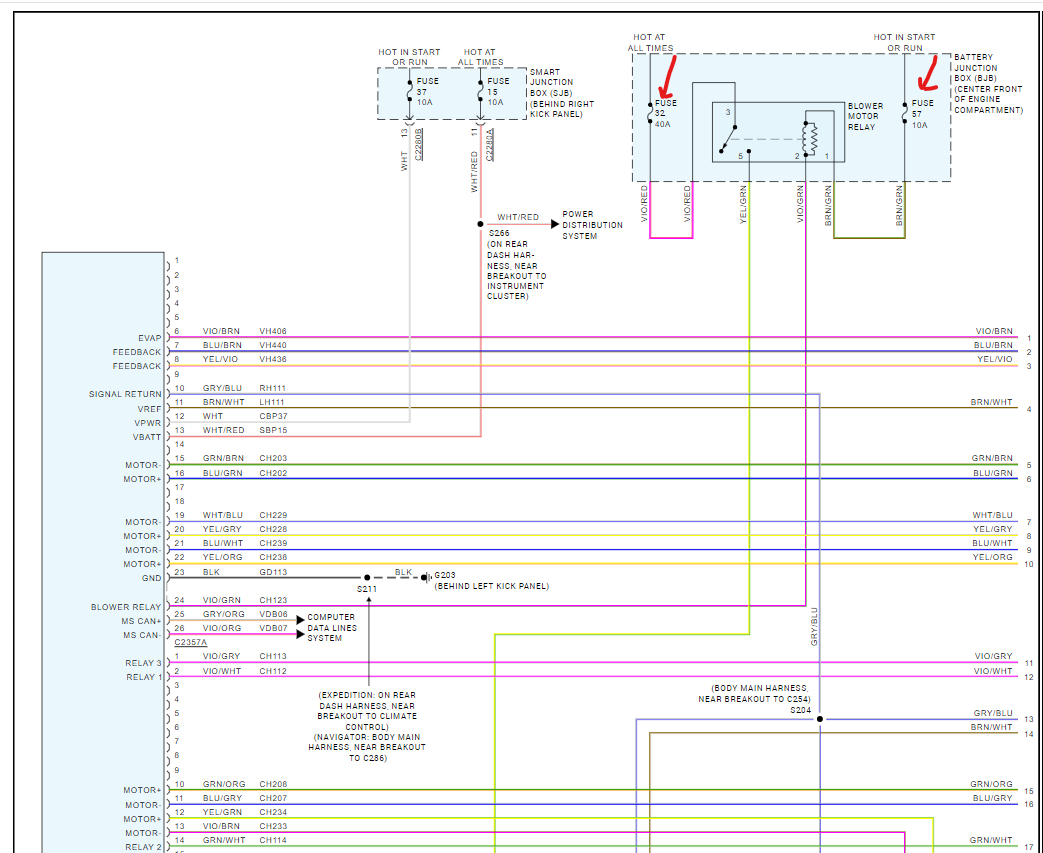Click the blower motor relay coil symbol
The height and width of the screenshot is (853, 1043).
pos(812,134)
